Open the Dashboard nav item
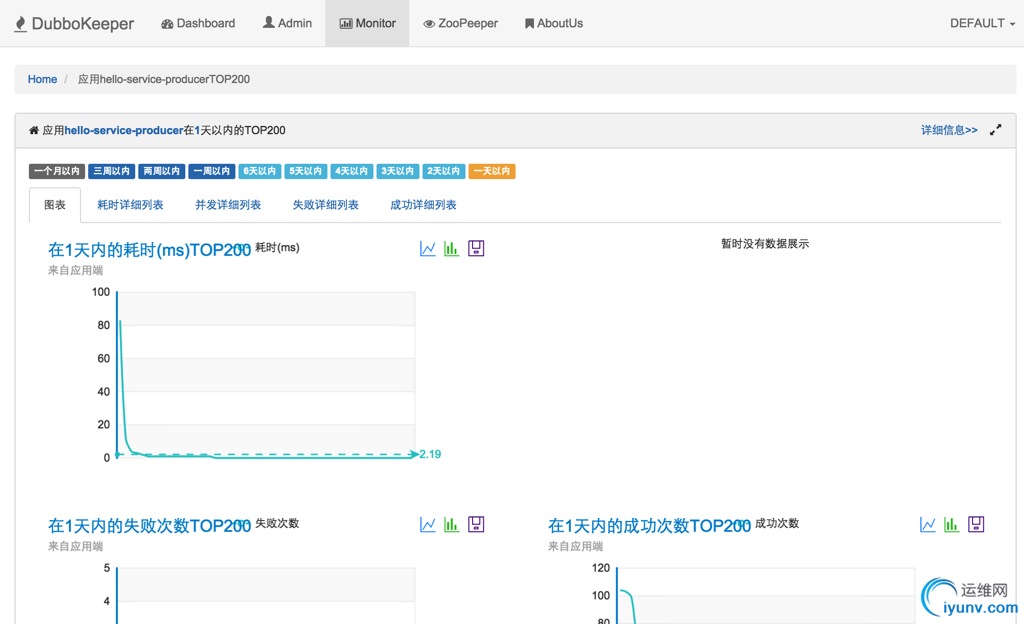This screenshot has height=624, width=1024. (198, 23)
